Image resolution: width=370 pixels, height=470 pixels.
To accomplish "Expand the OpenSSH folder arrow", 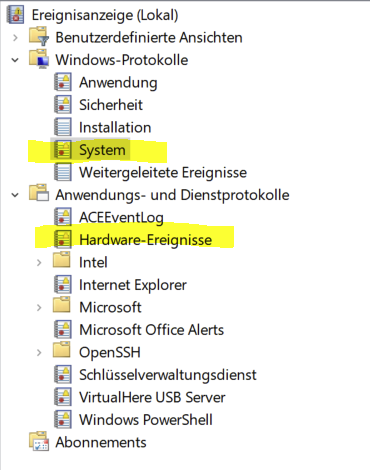I will click(x=39, y=353).
